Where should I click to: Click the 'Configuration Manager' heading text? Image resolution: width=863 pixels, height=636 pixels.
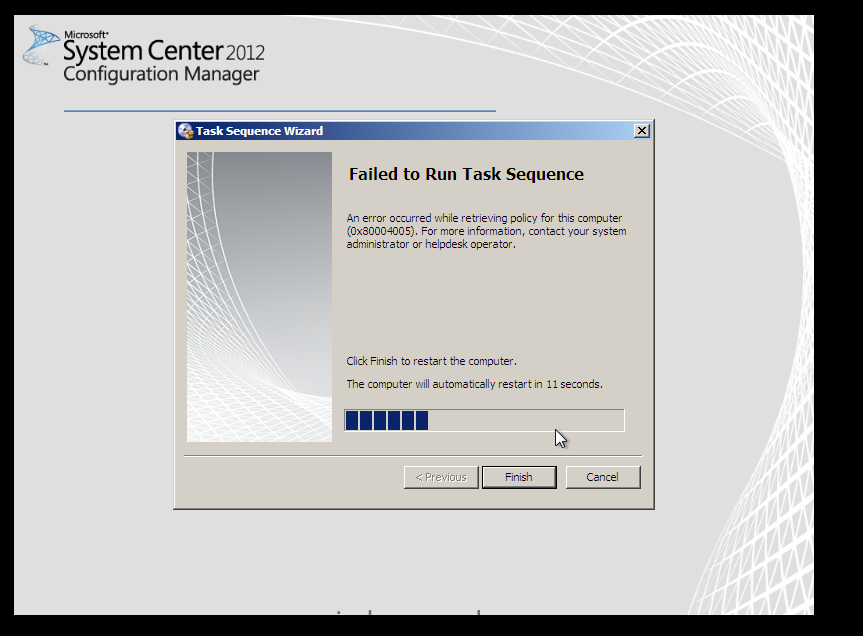tap(161, 74)
